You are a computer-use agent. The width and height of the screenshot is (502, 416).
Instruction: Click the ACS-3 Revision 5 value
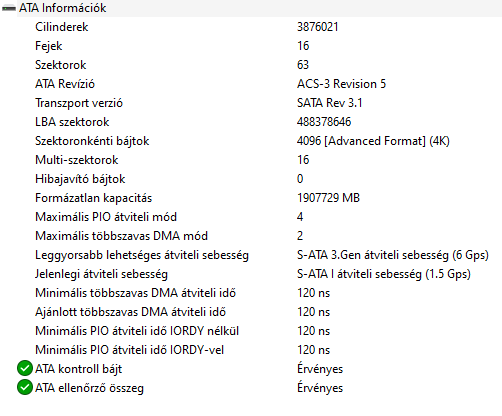tap(341, 84)
